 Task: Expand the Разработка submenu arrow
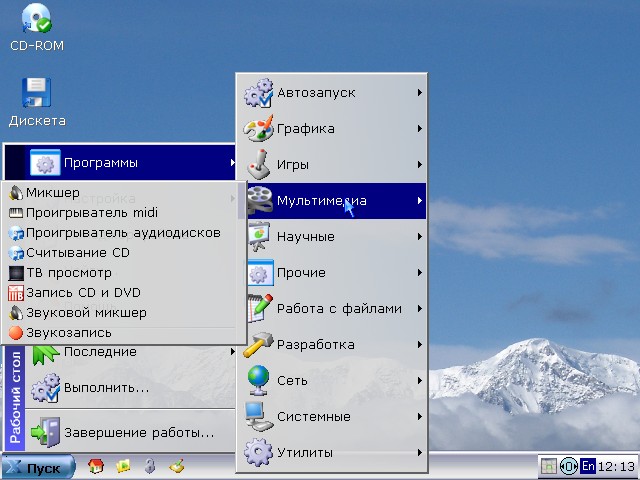coord(420,344)
